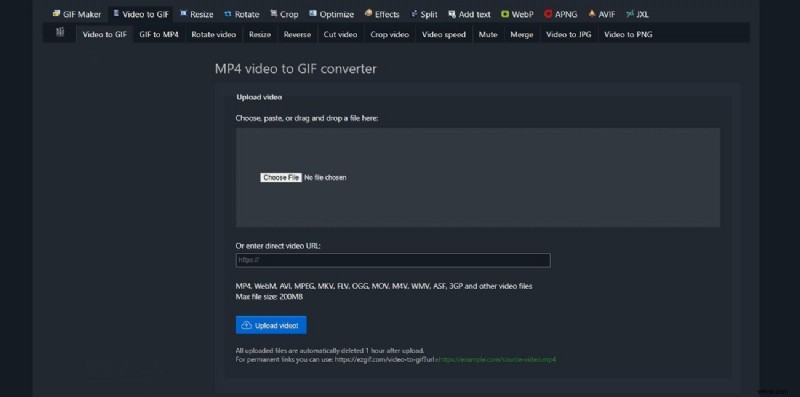Click the film-strip icon in the submenu bar

(60, 33)
